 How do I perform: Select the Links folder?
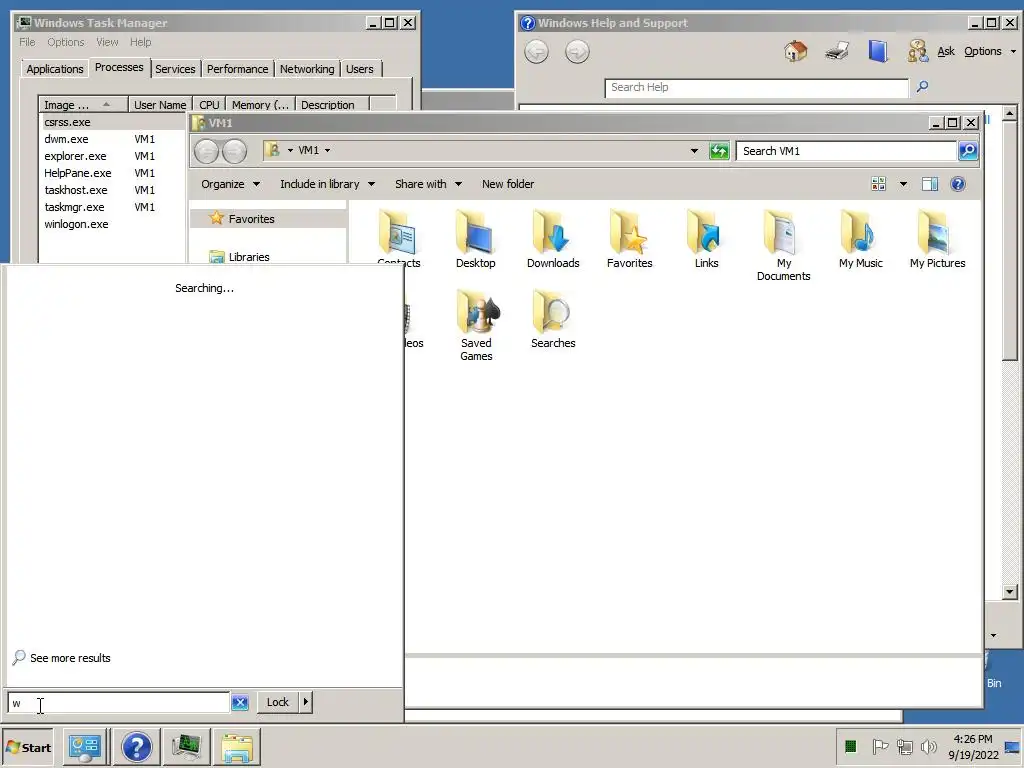pos(707,239)
